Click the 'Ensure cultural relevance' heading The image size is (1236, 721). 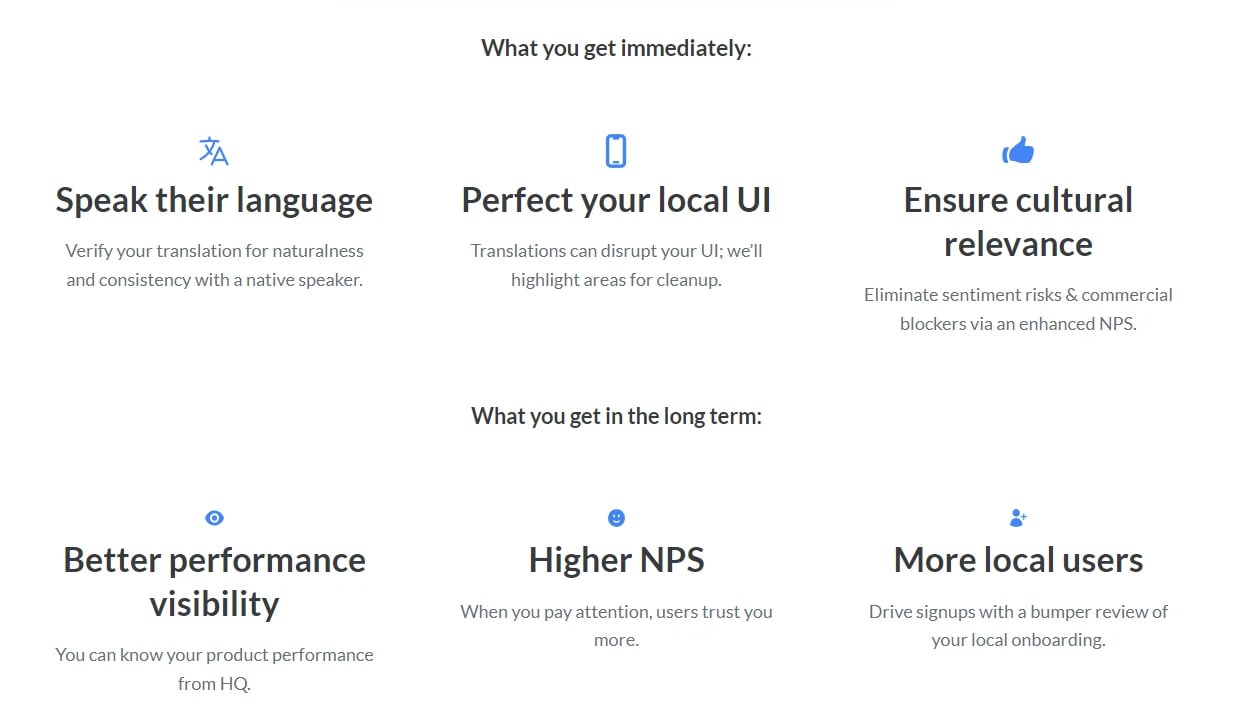point(1018,222)
